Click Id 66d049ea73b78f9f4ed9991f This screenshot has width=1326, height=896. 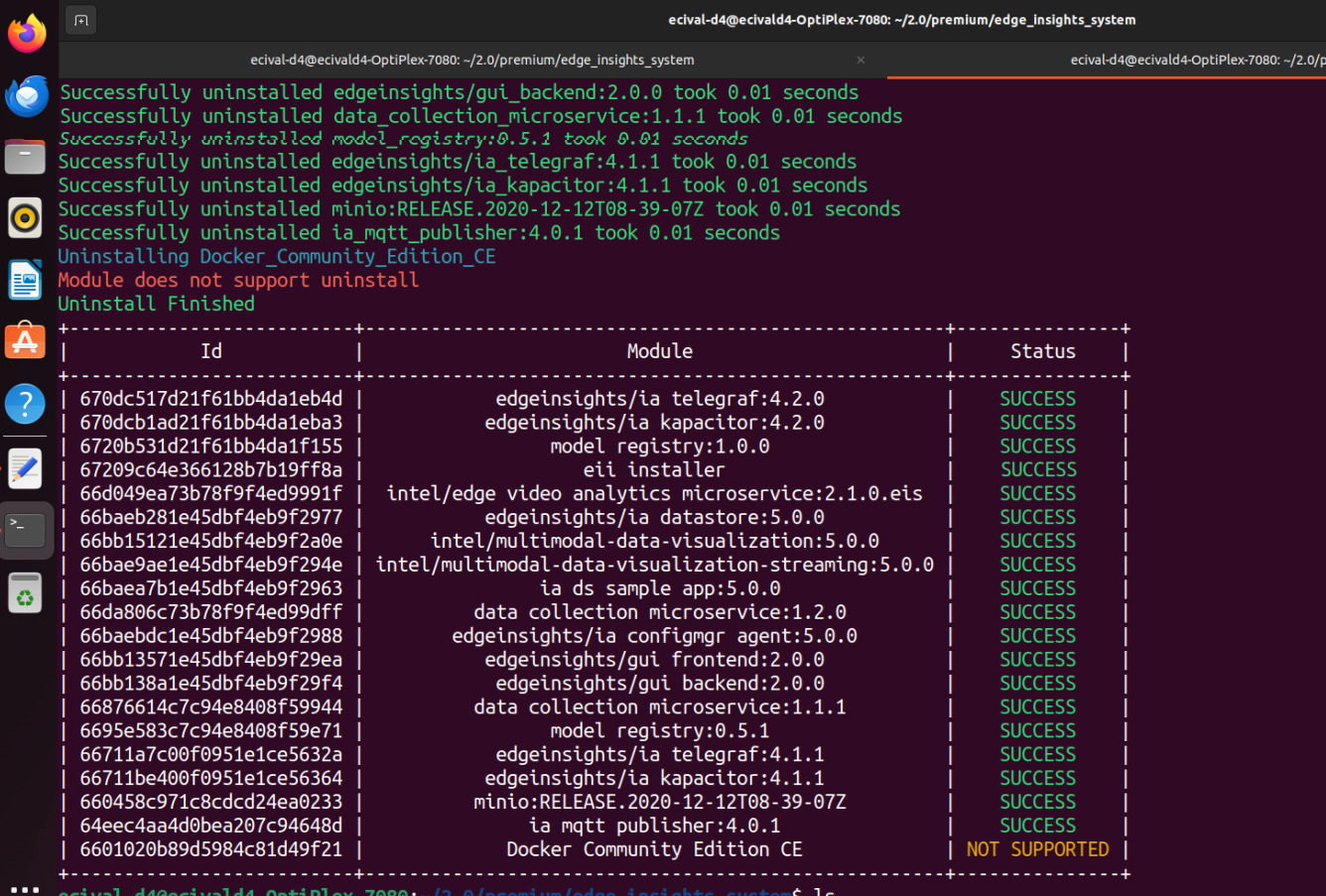click(211, 494)
